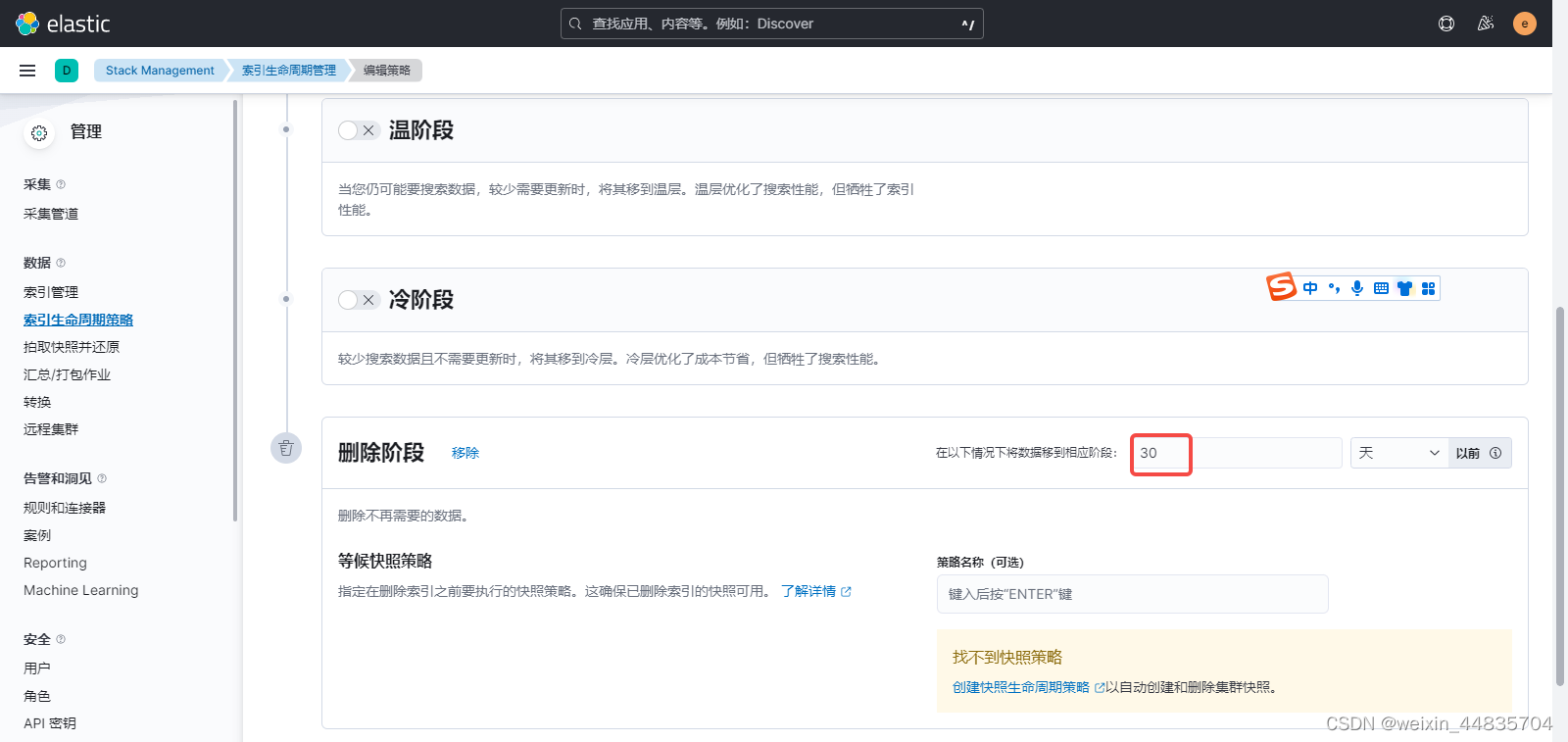This screenshot has height=742, width=1568.
Task: Enable the 温阶段 warm phase switch
Action: click(x=358, y=130)
